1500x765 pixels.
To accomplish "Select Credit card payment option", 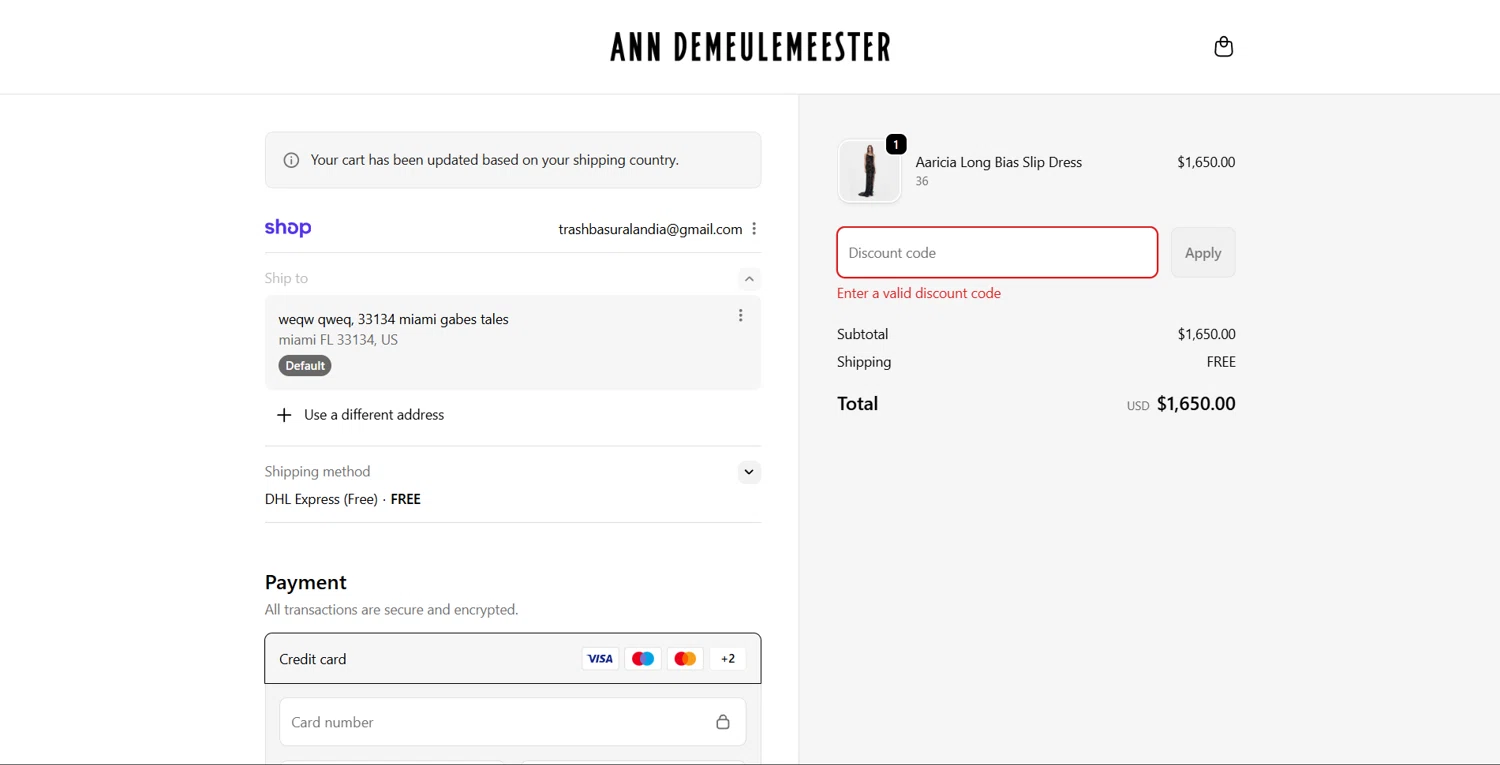I will (x=513, y=659).
